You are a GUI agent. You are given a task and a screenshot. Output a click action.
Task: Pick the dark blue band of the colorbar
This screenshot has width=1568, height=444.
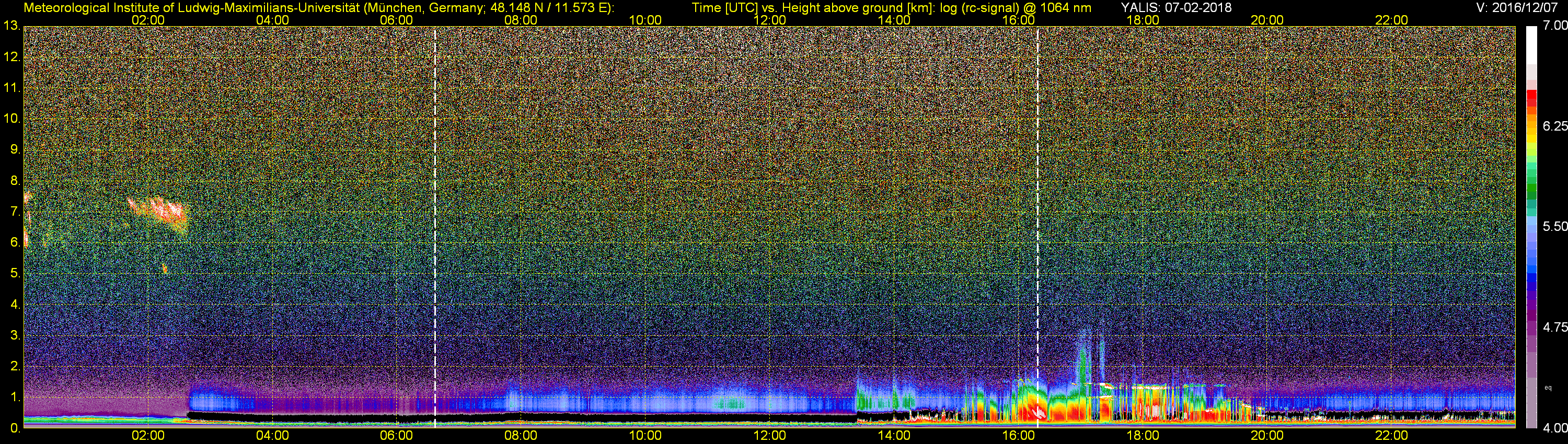1531,286
